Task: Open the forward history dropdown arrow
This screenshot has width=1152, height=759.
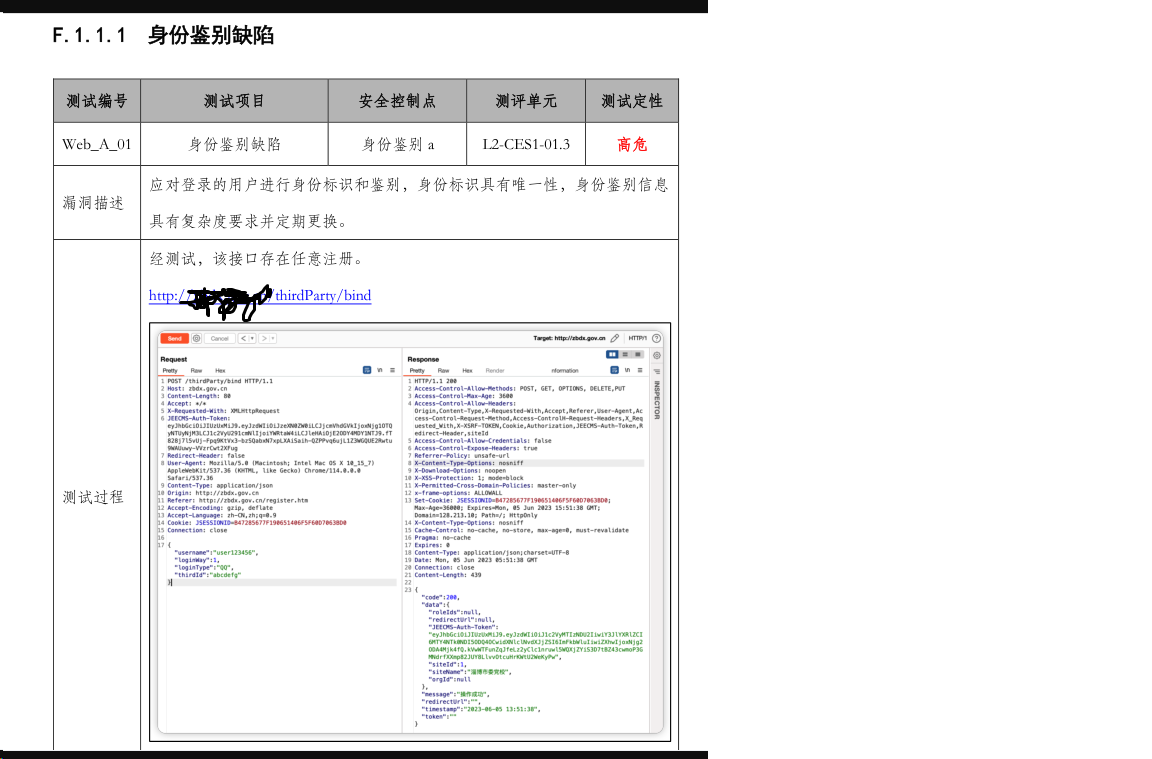Action: [x=273, y=338]
